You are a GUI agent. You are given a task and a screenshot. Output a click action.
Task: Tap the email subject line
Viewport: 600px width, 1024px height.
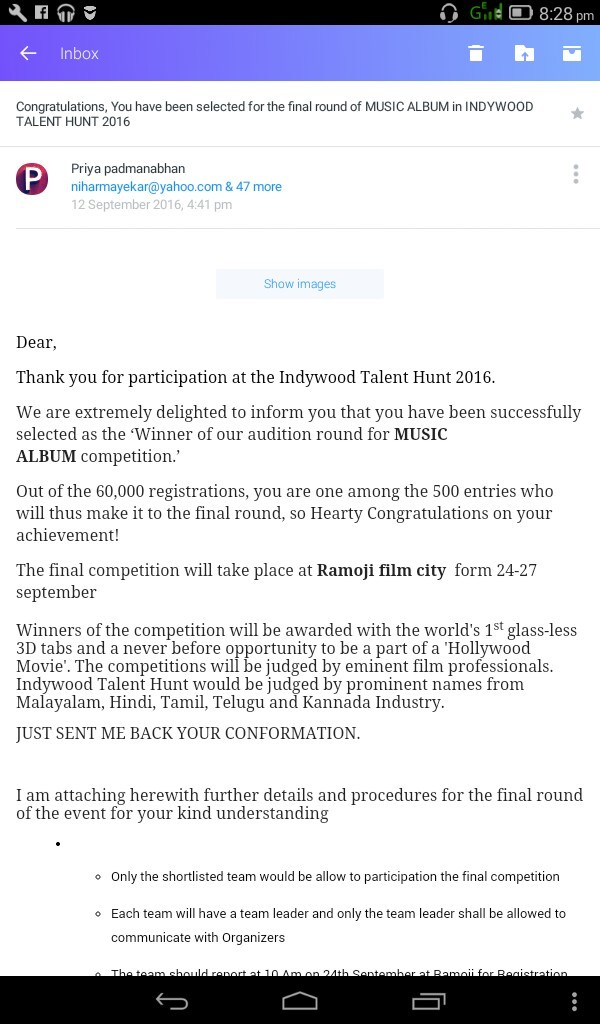pos(275,114)
